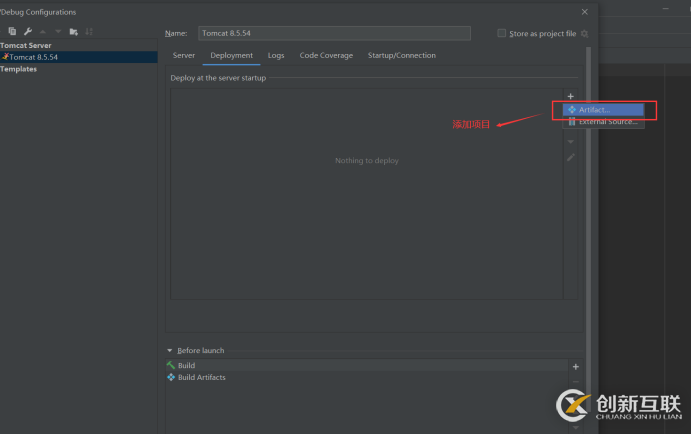Screen dimensions: 691x434
Task: Open the wrench edit templates icon
Action: tap(28, 31)
